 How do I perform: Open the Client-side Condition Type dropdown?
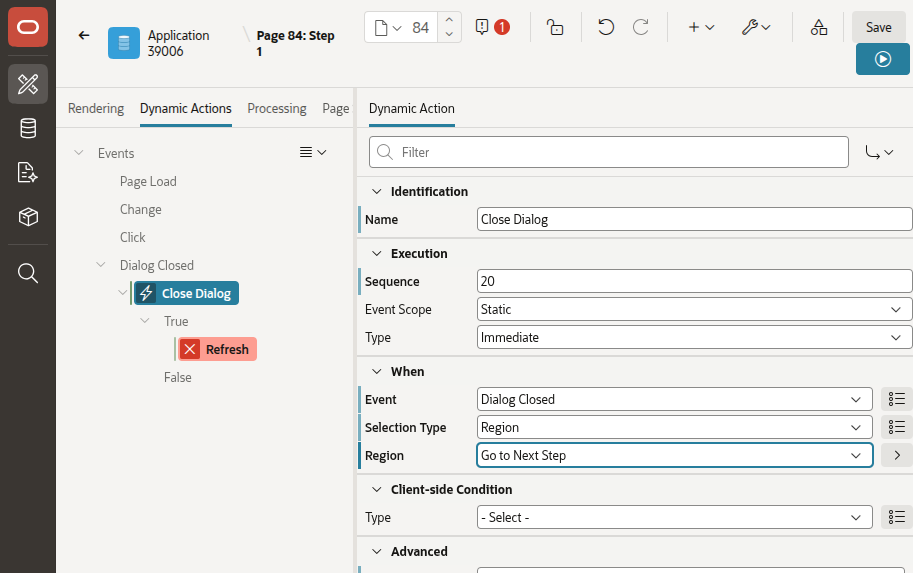[674, 517]
